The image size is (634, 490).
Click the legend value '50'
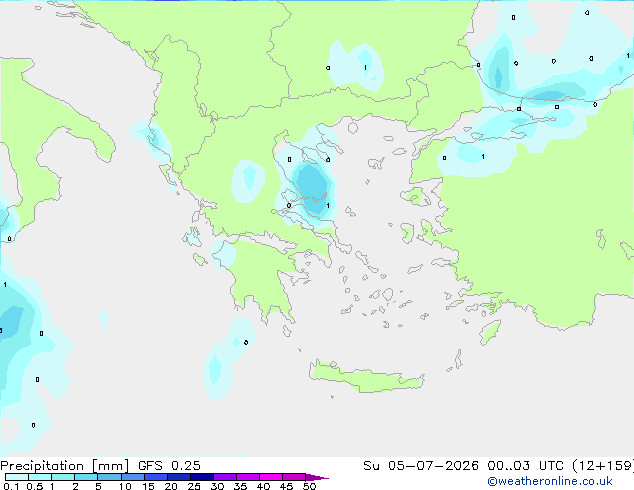(x=309, y=486)
